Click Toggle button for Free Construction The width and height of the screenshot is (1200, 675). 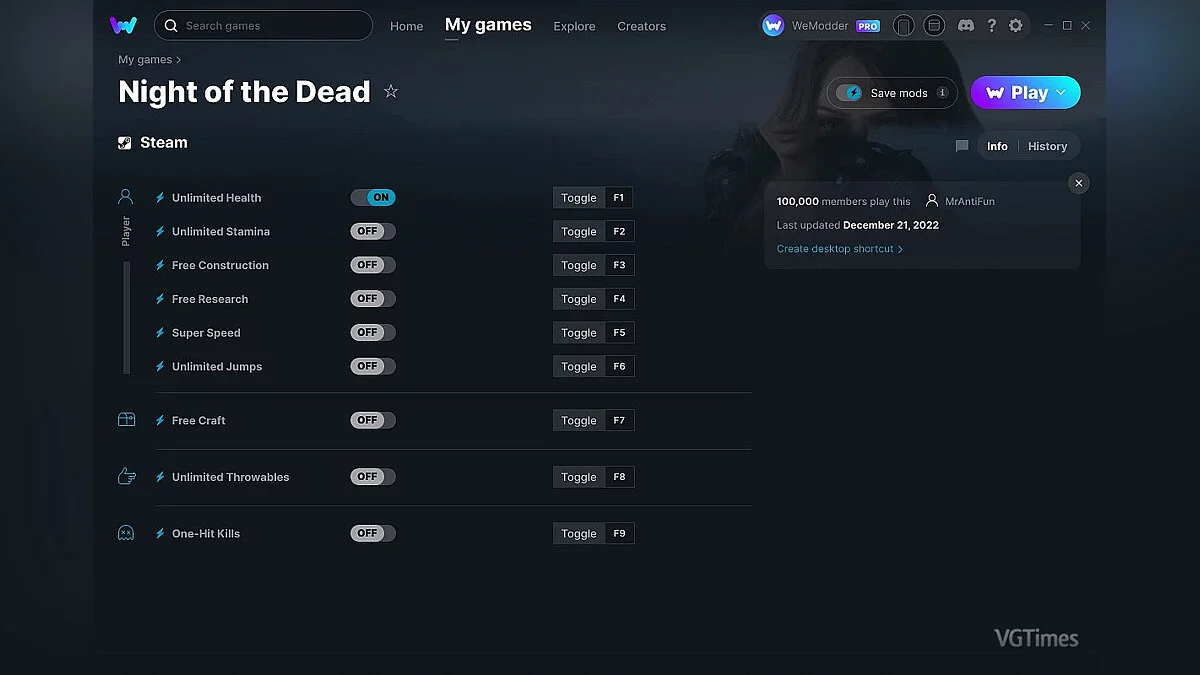tap(579, 265)
